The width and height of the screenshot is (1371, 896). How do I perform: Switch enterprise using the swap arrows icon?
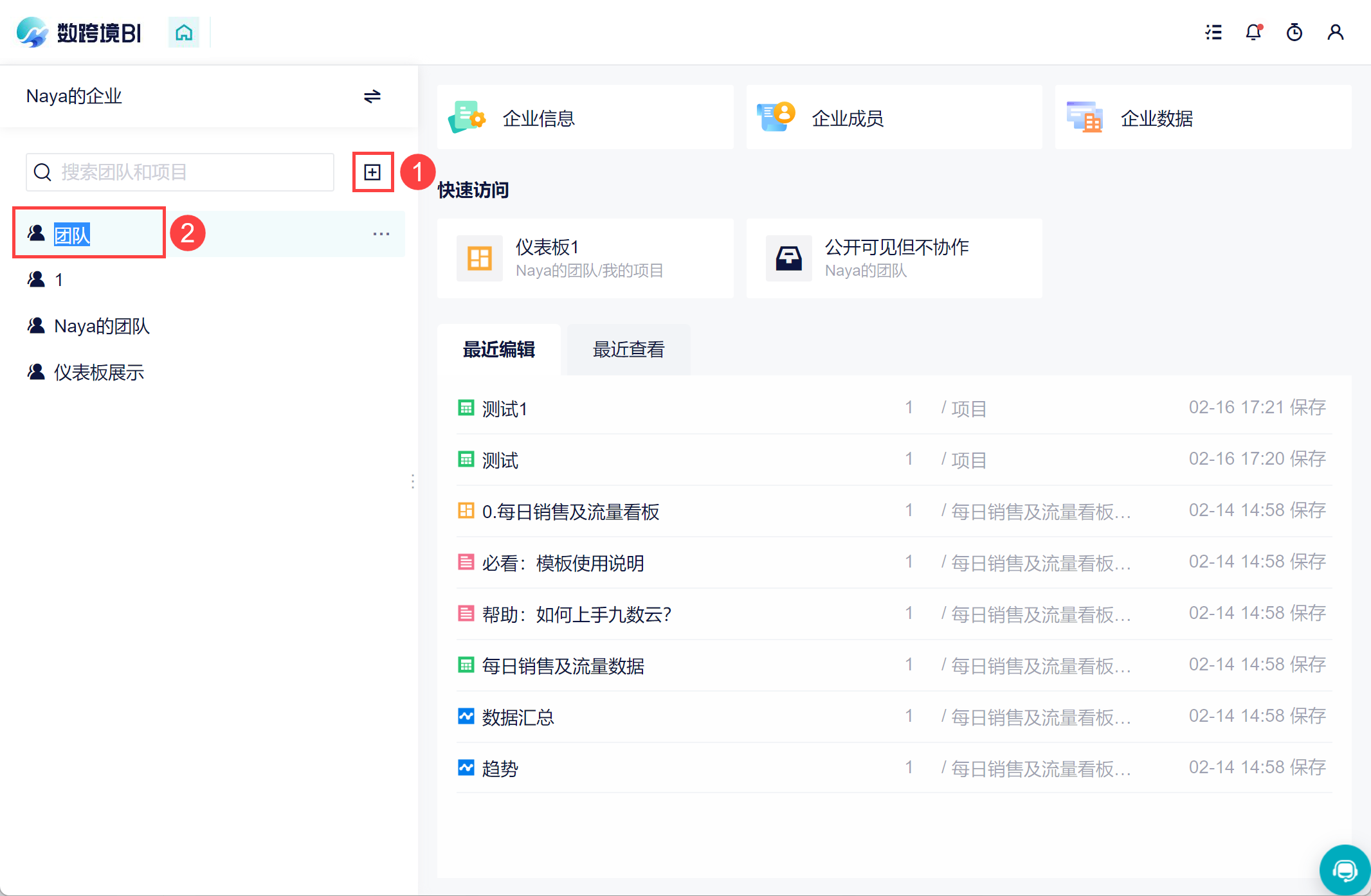372,96
